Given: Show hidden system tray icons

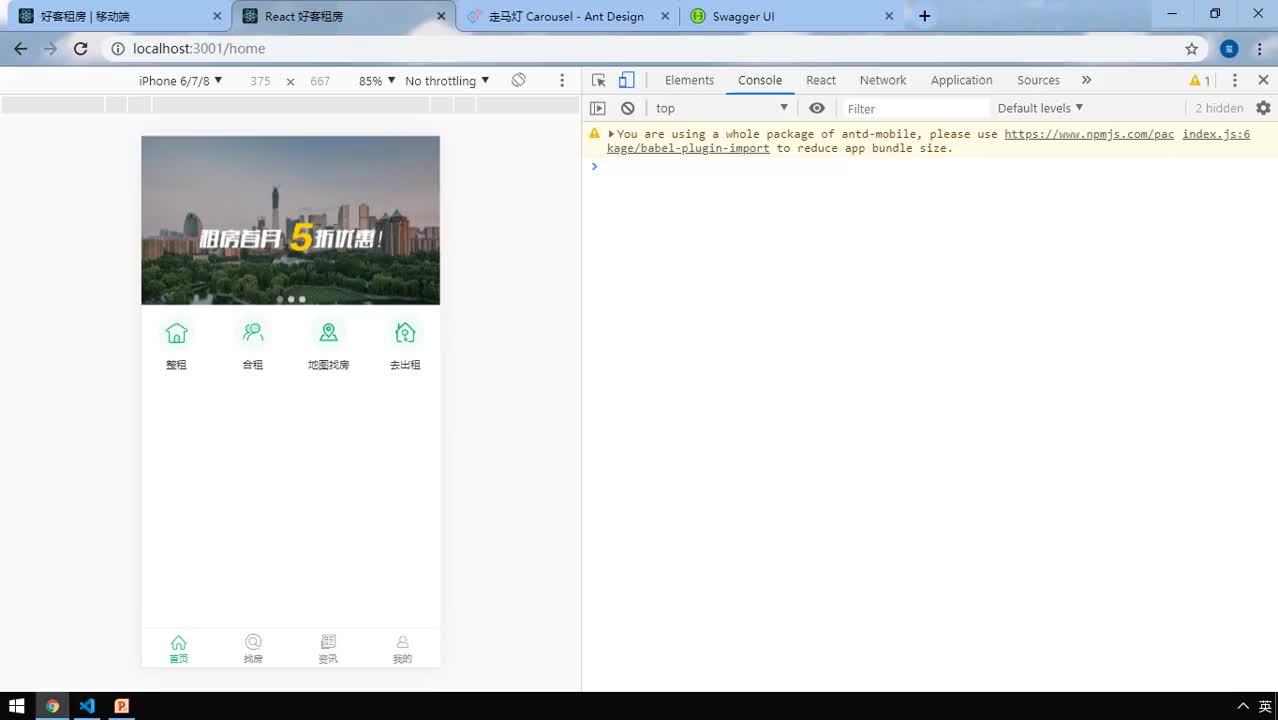Looking at the screenshot, I should (x=1243, y=706).
